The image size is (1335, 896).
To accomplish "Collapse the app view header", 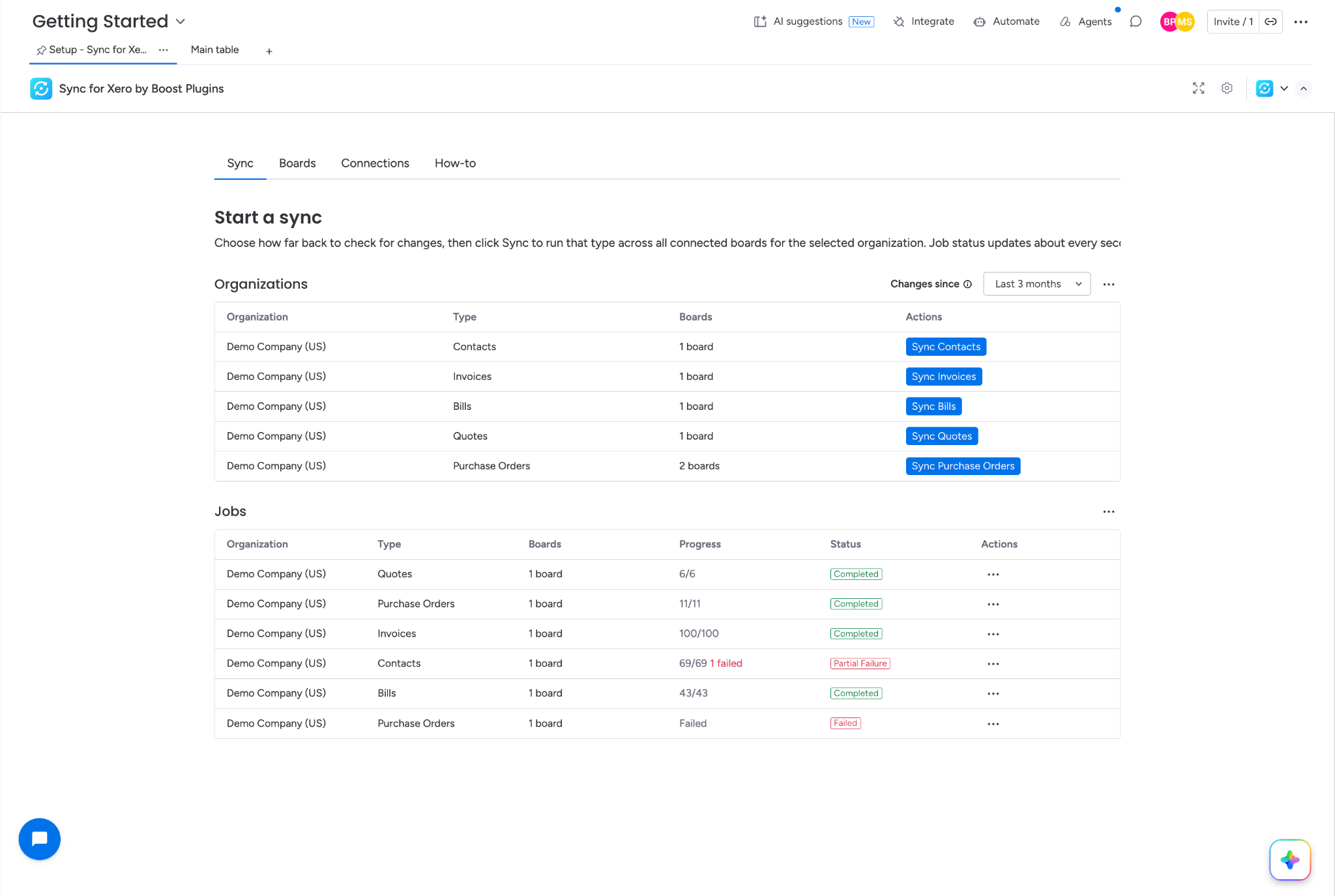I will (x=1304, y=89).
